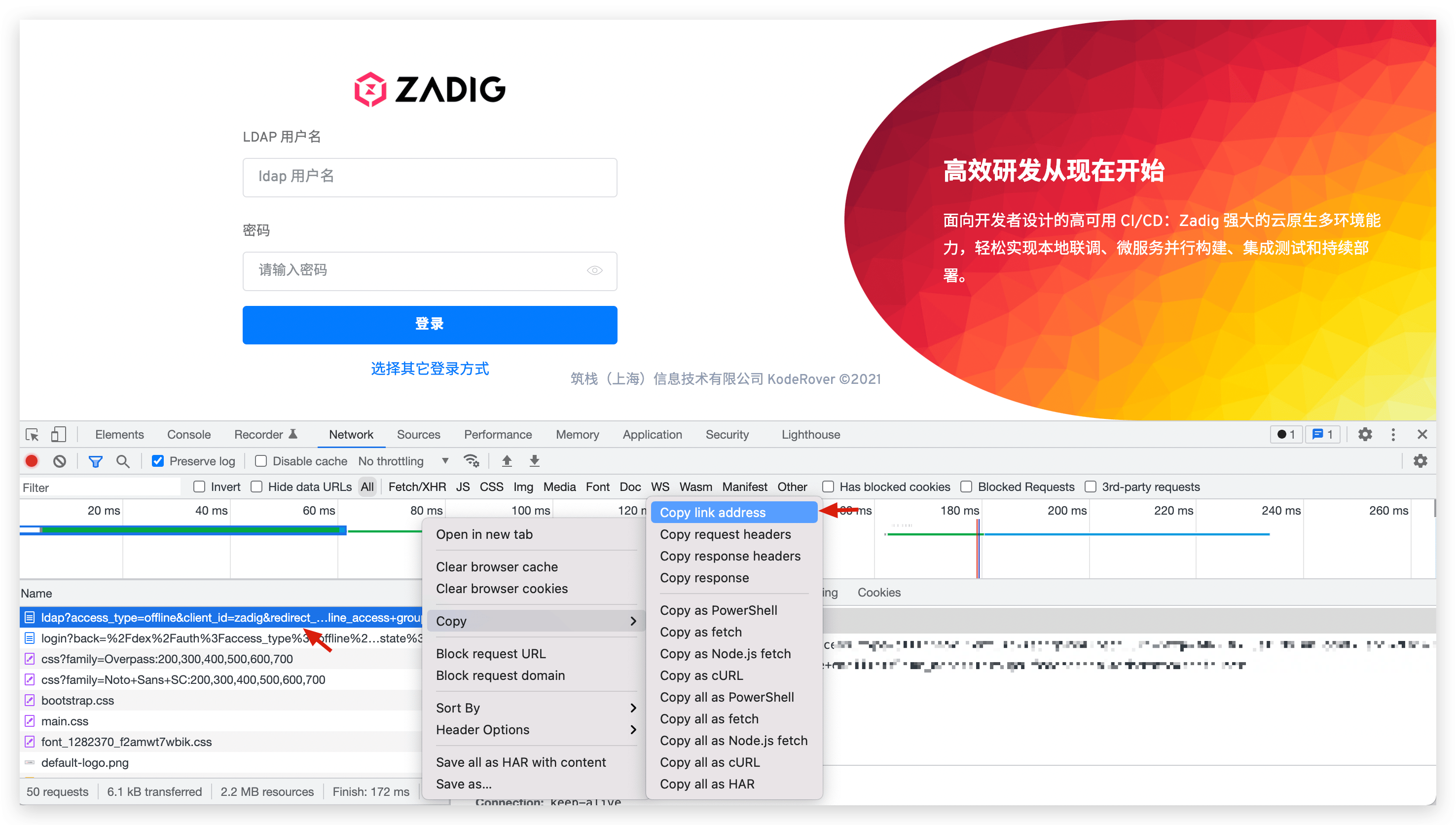
Task: Stop recording the network log
Action: (x=31, y=461)
